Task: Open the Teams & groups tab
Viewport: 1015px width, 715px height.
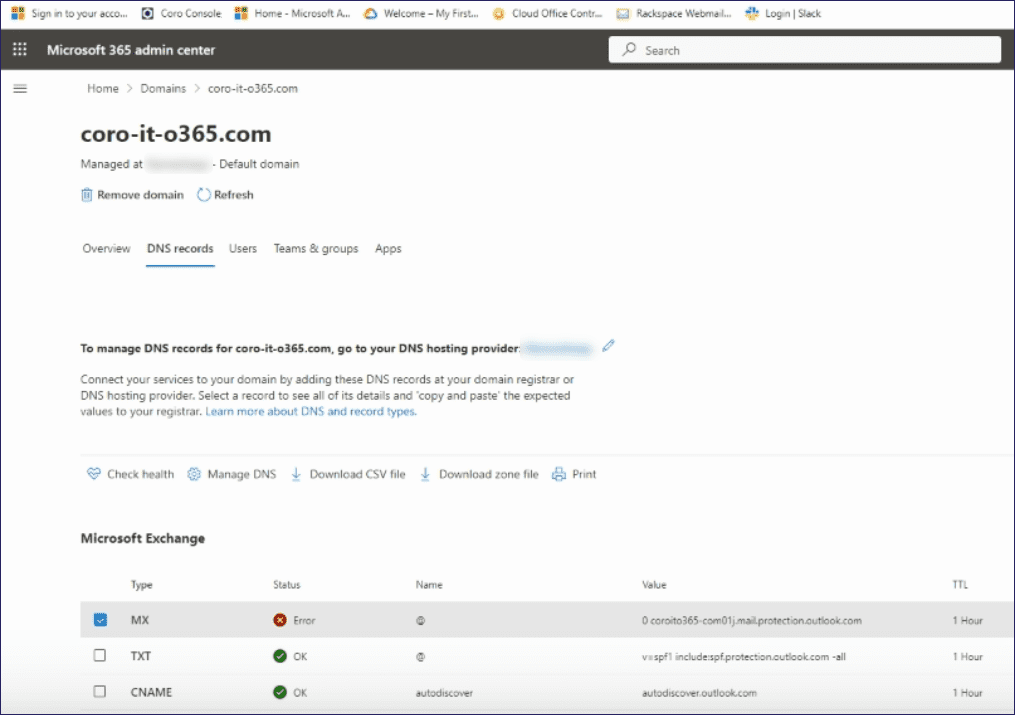Action: tap(316, 248)
